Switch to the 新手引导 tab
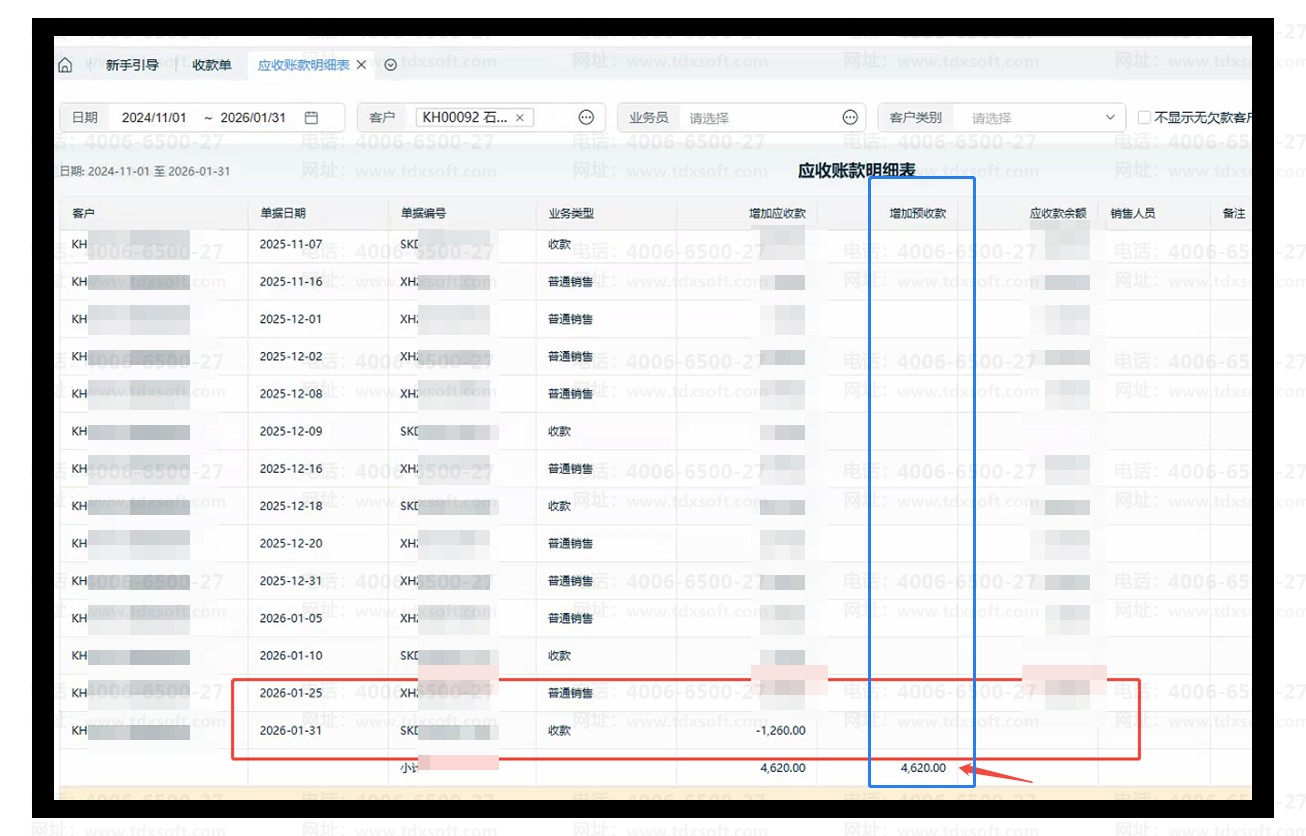1306x836 pixels. point(132,65)
